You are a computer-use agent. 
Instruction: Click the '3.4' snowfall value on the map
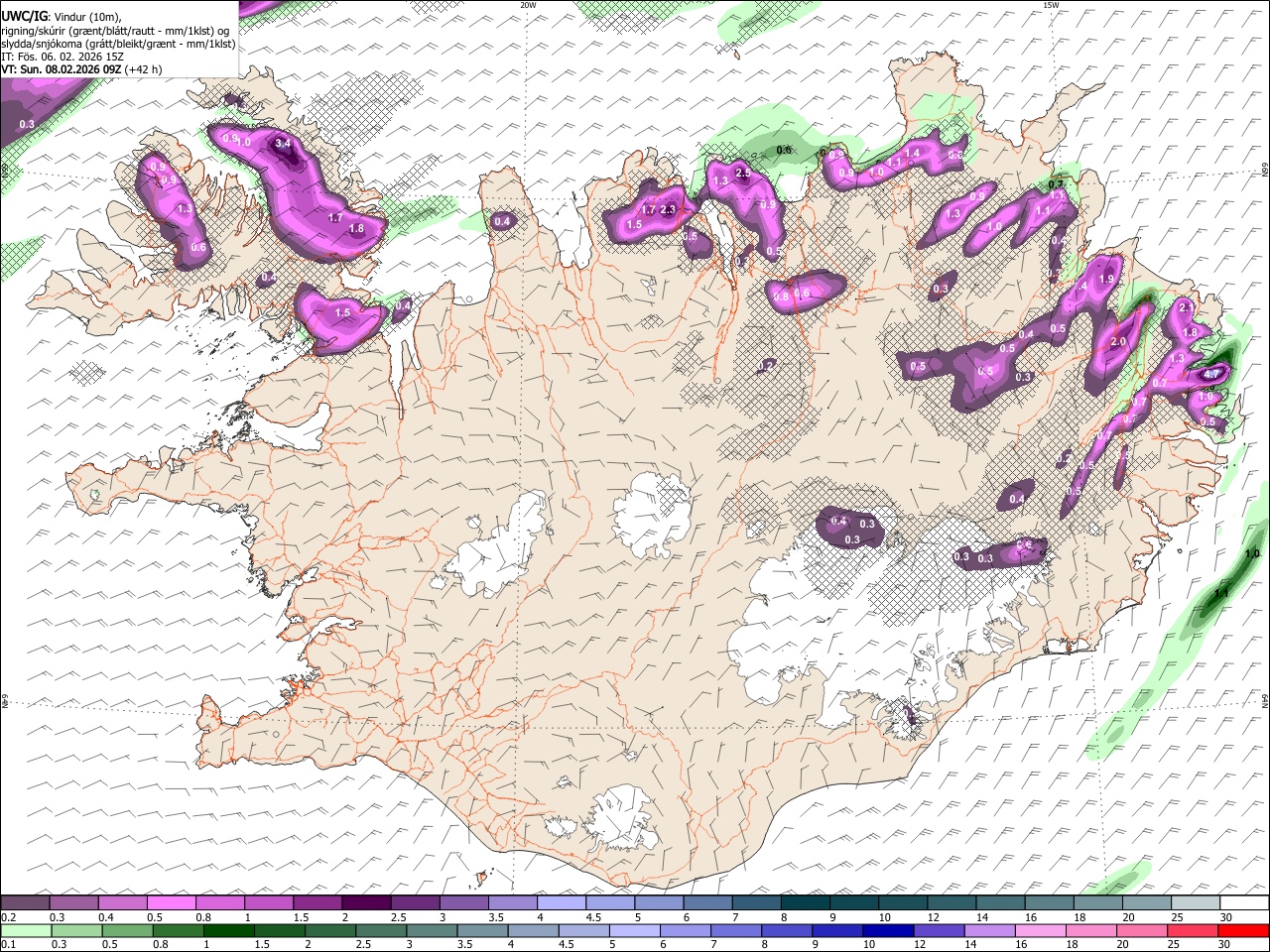[x=284, y=143]
